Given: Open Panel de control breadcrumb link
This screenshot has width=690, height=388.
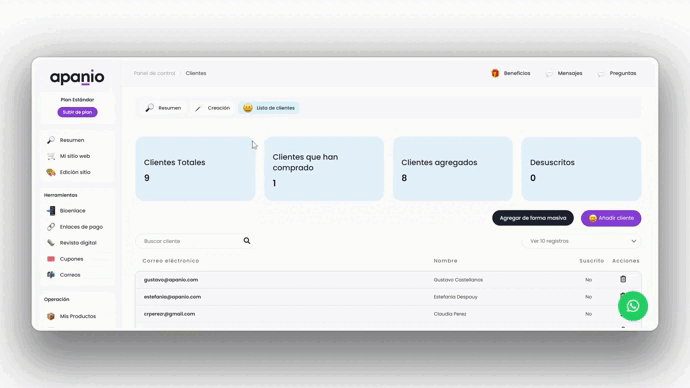Looking at the screenshot, I should pos(154,73).
